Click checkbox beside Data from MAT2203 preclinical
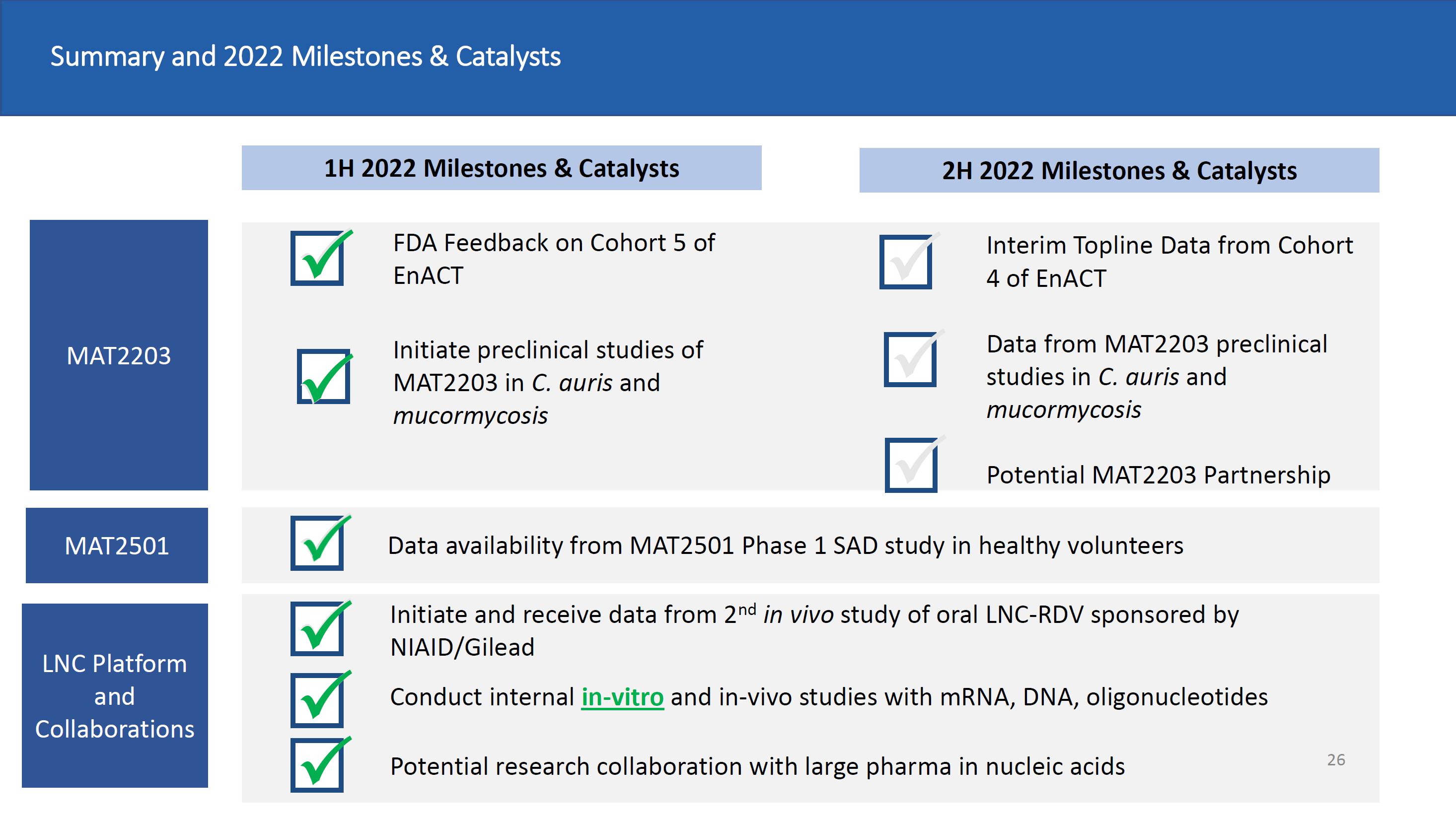1456x818 pixels. 910,359
